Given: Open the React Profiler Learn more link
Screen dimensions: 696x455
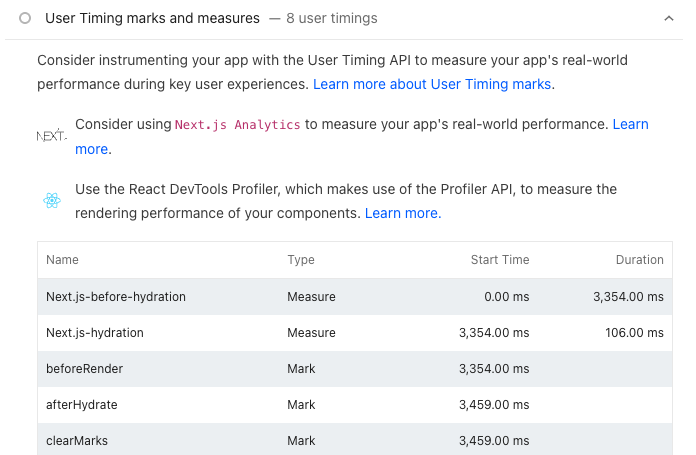Looking at the screenshot, I should click(402, 213).
